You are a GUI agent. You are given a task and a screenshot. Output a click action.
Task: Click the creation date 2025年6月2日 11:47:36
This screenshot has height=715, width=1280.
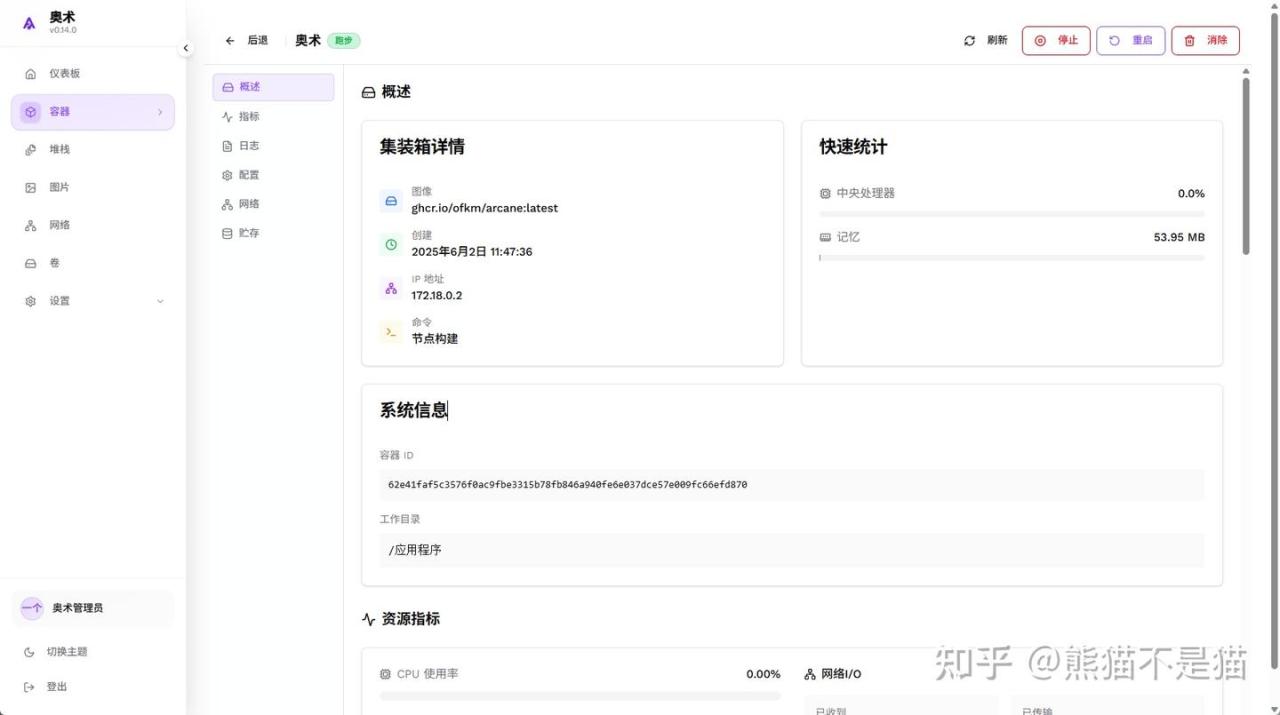click(472, 252)
